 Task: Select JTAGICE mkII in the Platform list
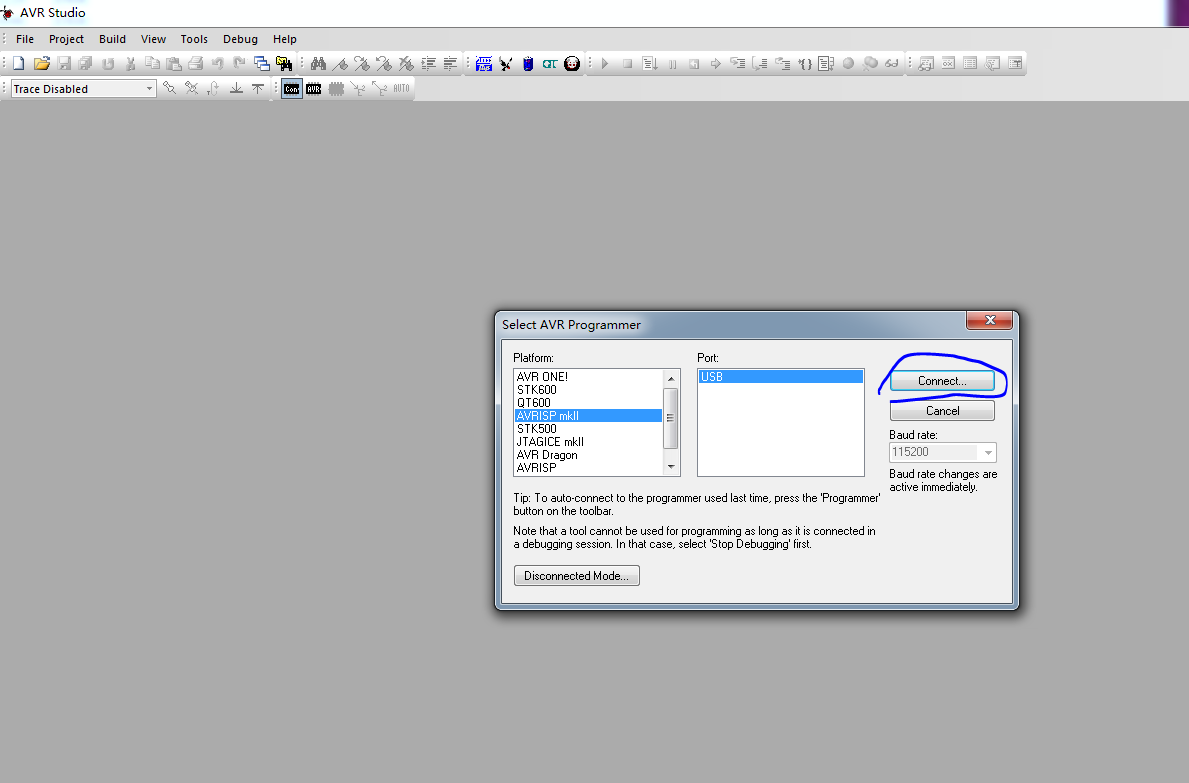click(588, 442)
